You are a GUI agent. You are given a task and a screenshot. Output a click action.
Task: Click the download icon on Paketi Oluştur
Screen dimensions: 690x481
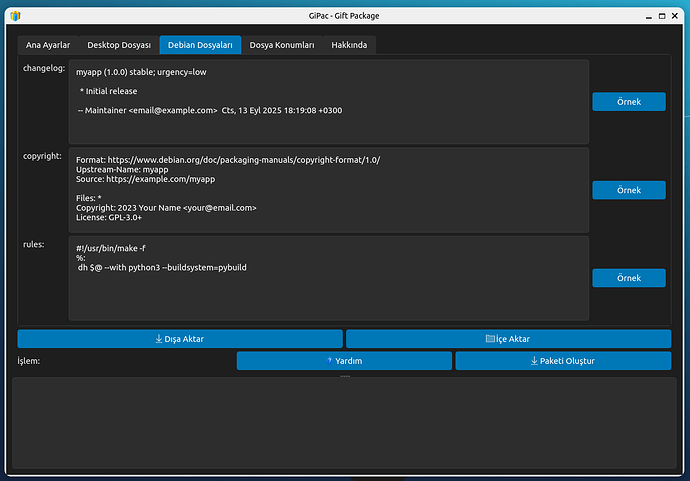pos(534,360)
